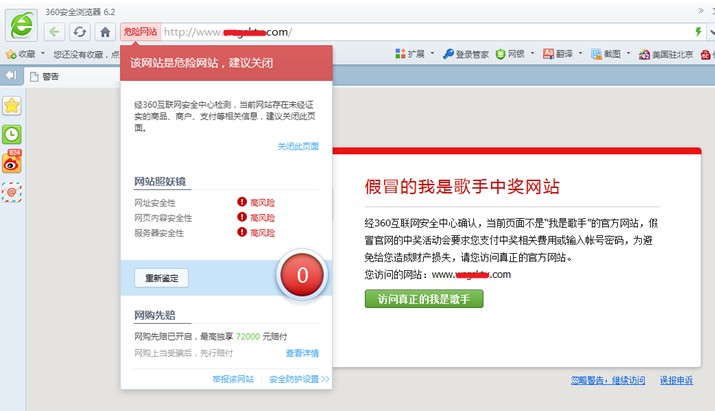Click the red score circle showing 0

coord(302,275)
